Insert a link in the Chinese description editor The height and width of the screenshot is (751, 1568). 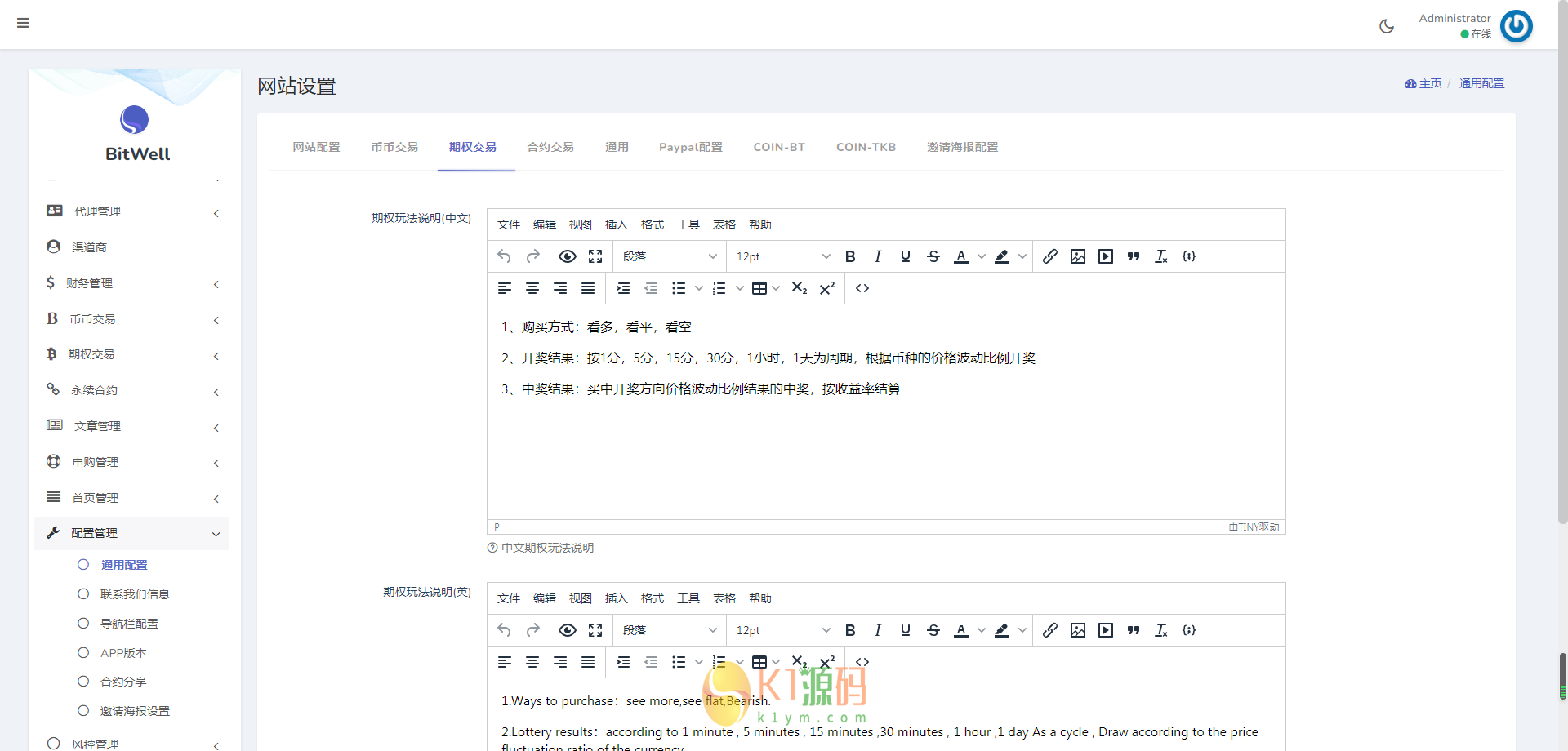pos(1050,256)
